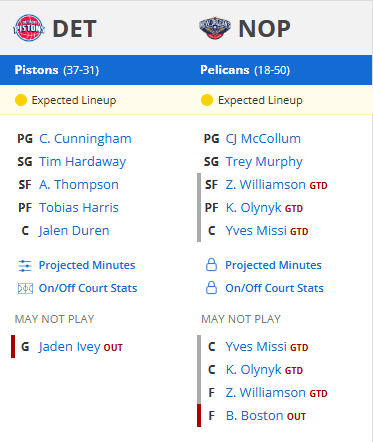
Task: Open Z. Williamson in the starting lineup
Action: coord(266,185)
